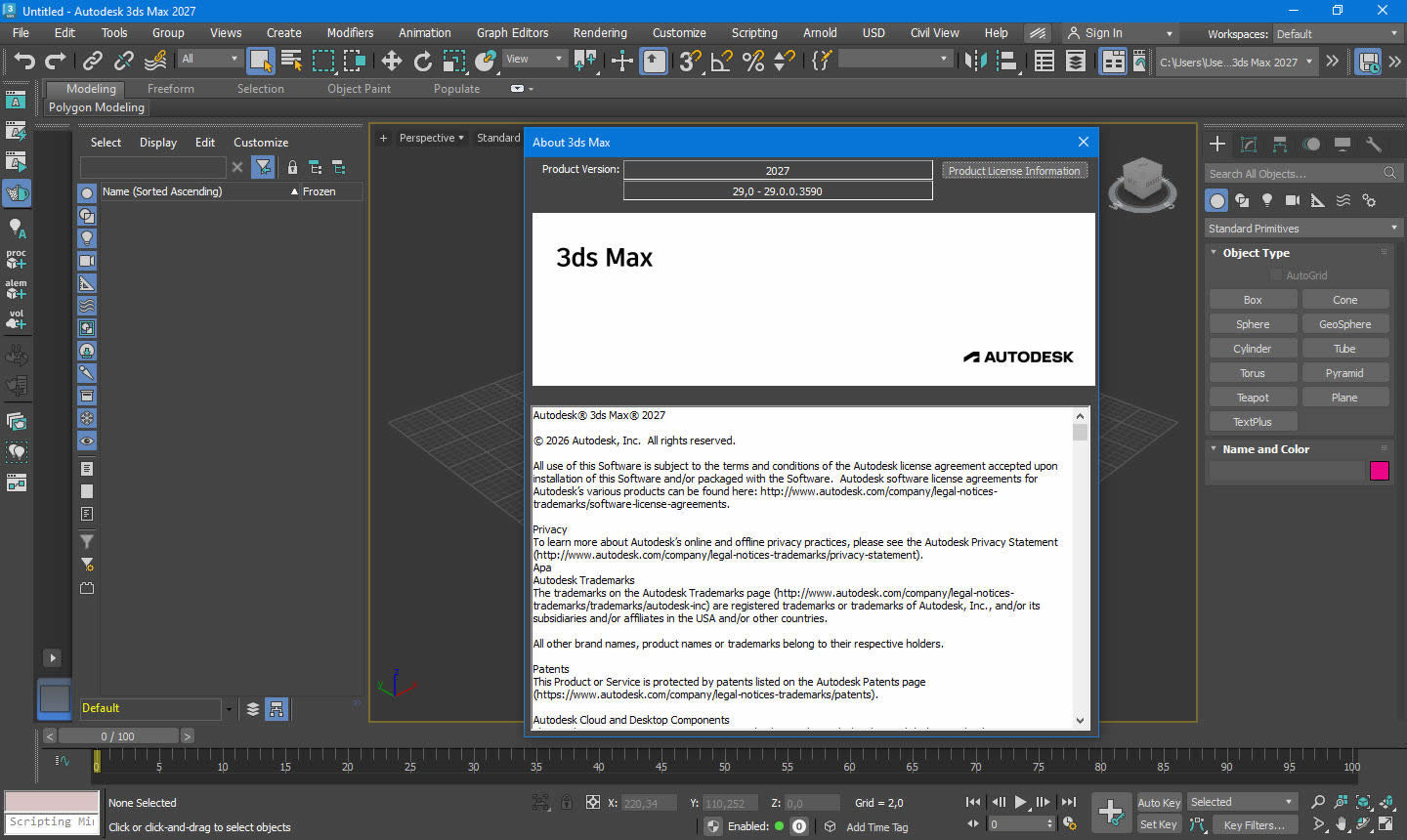Click Product License Information button

pyautogui.click(x=1013, y=171)
